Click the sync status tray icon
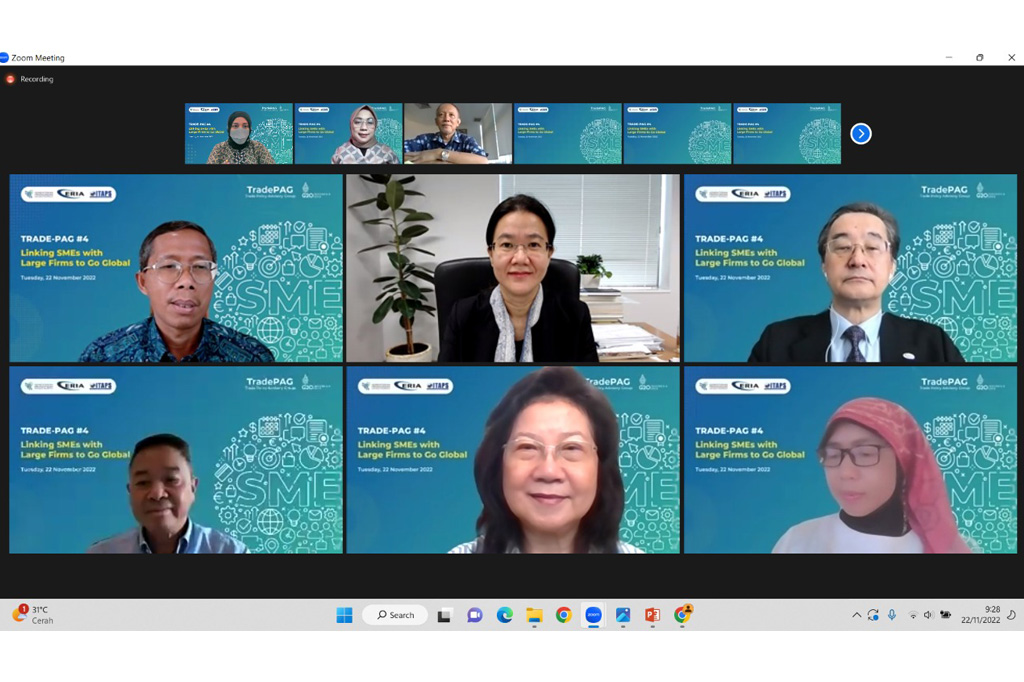Image resolution: width=1024 pixels, height=682 pixels. [873, 615]
